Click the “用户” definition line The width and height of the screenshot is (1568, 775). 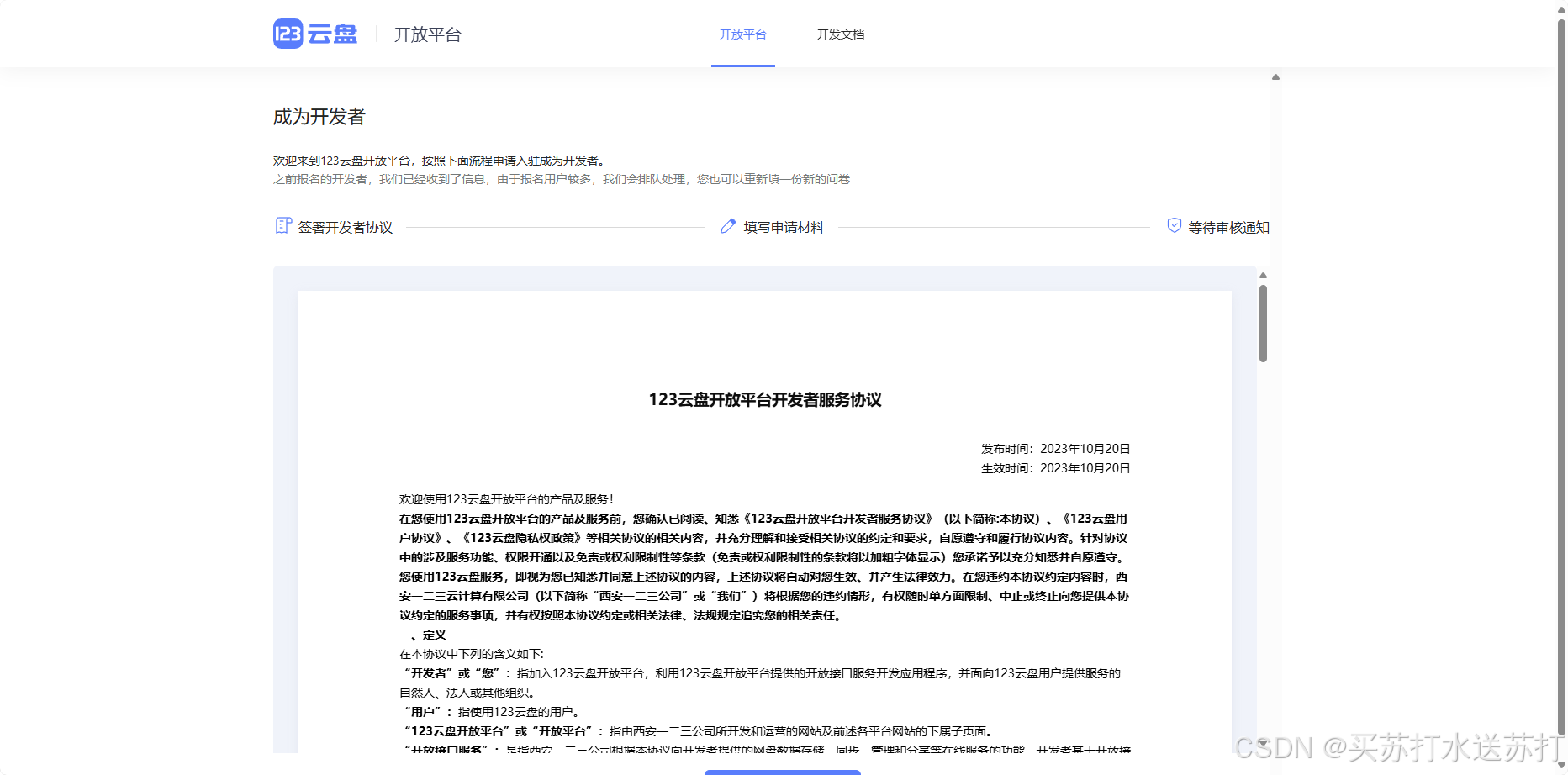point(492,712)
